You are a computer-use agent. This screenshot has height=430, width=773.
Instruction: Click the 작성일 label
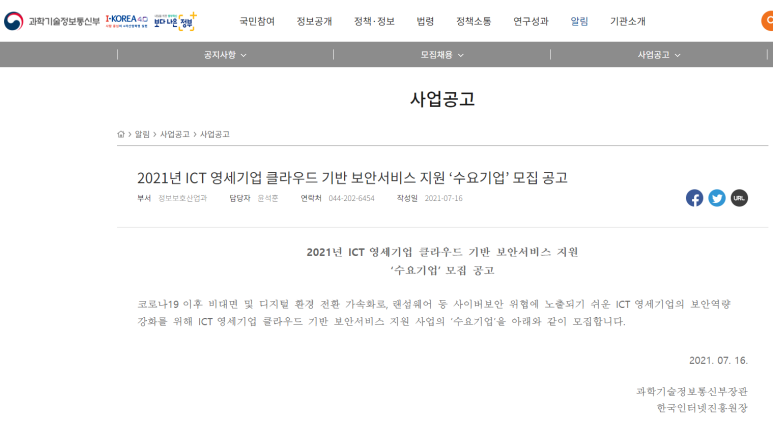click(407, 198)
